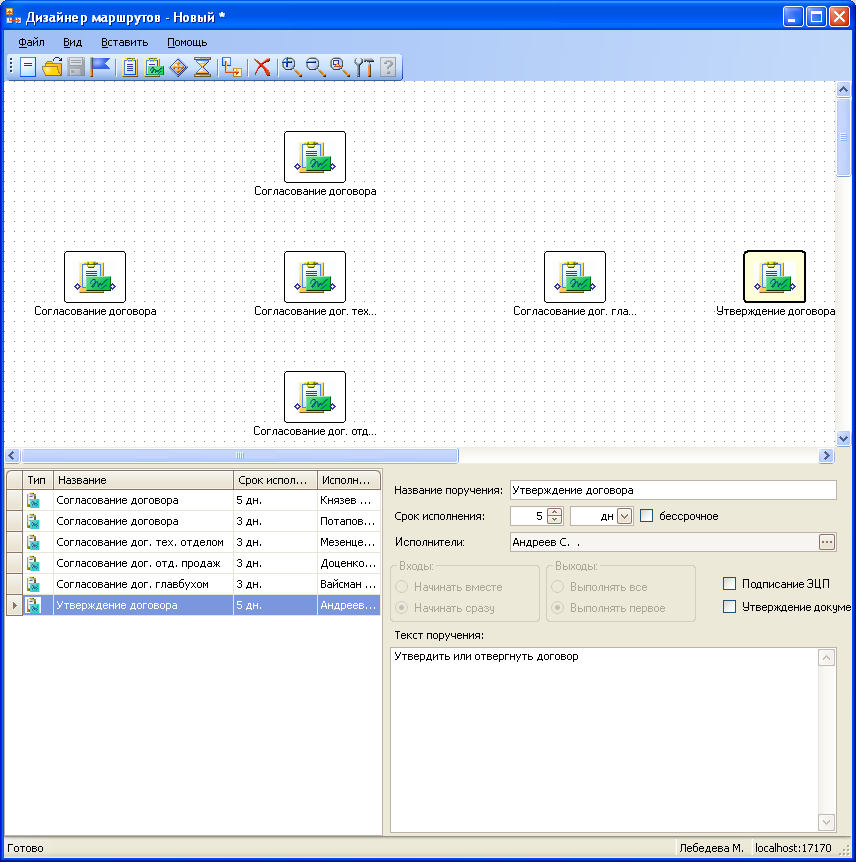The width and height of the screenshot is (856, 862).
Task: Create a new route document
Action: tap(27, 67)
